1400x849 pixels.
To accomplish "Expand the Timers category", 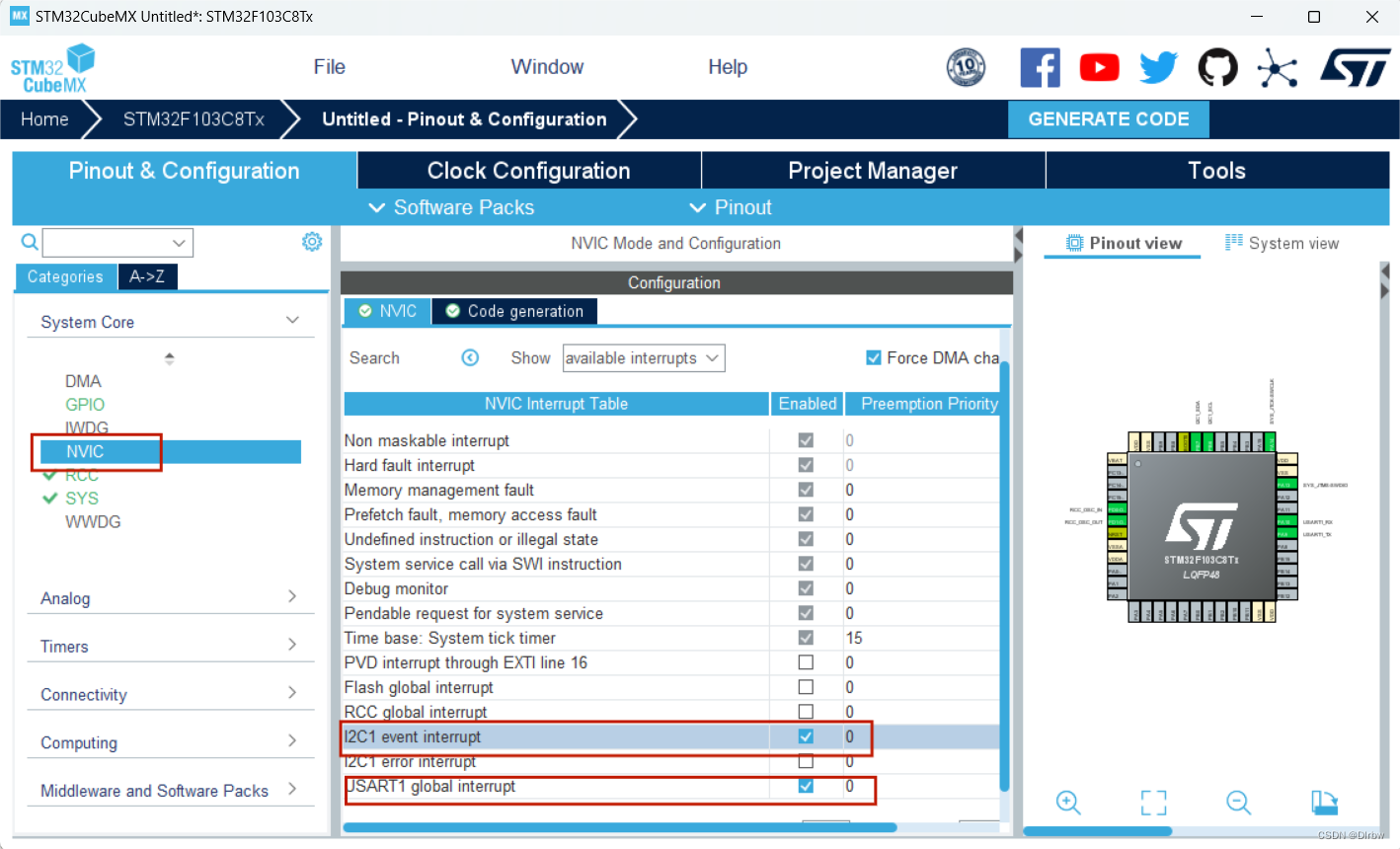I will click(x=170, y=646).
